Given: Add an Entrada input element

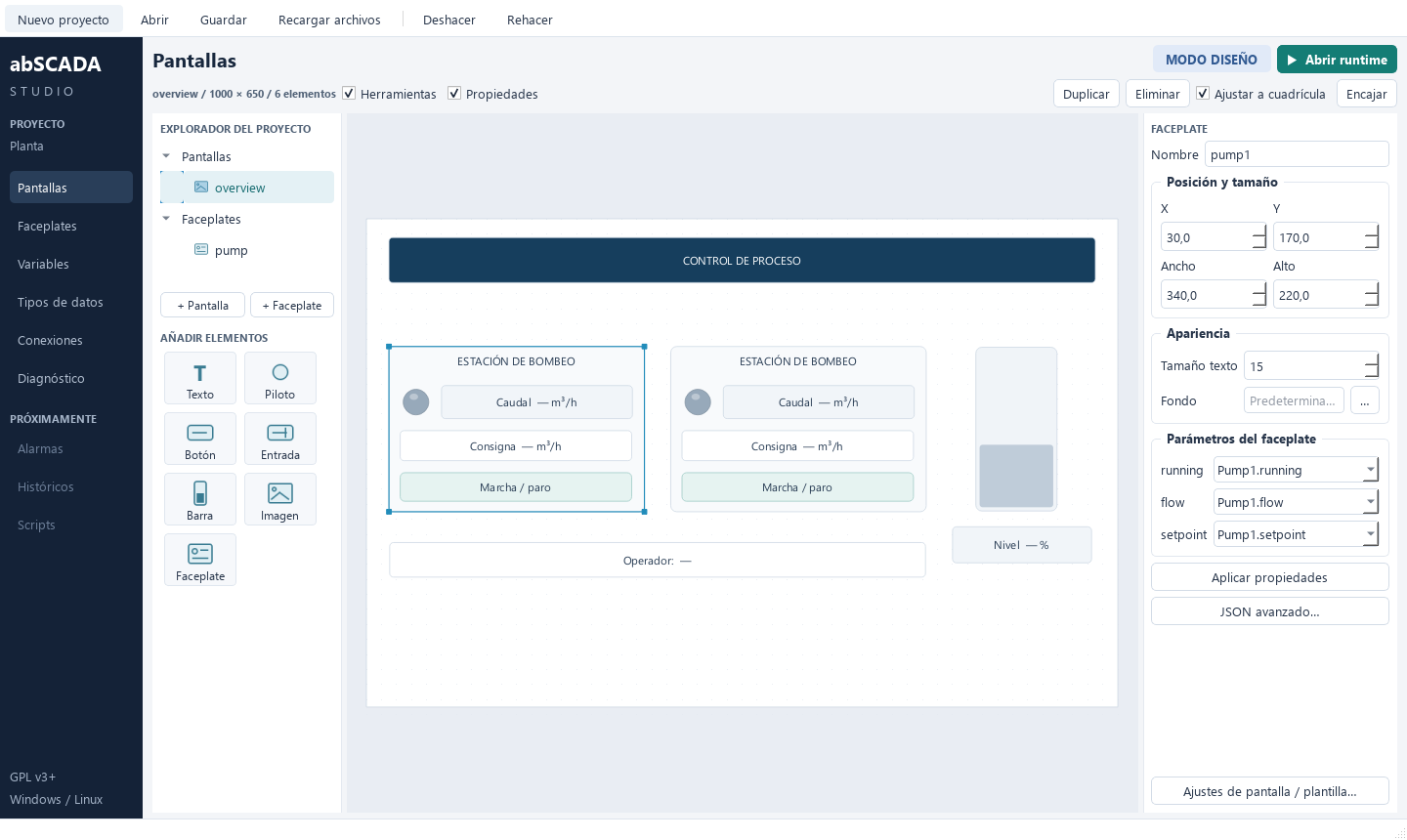Looking at the screenshot, I should coord(280,439).
